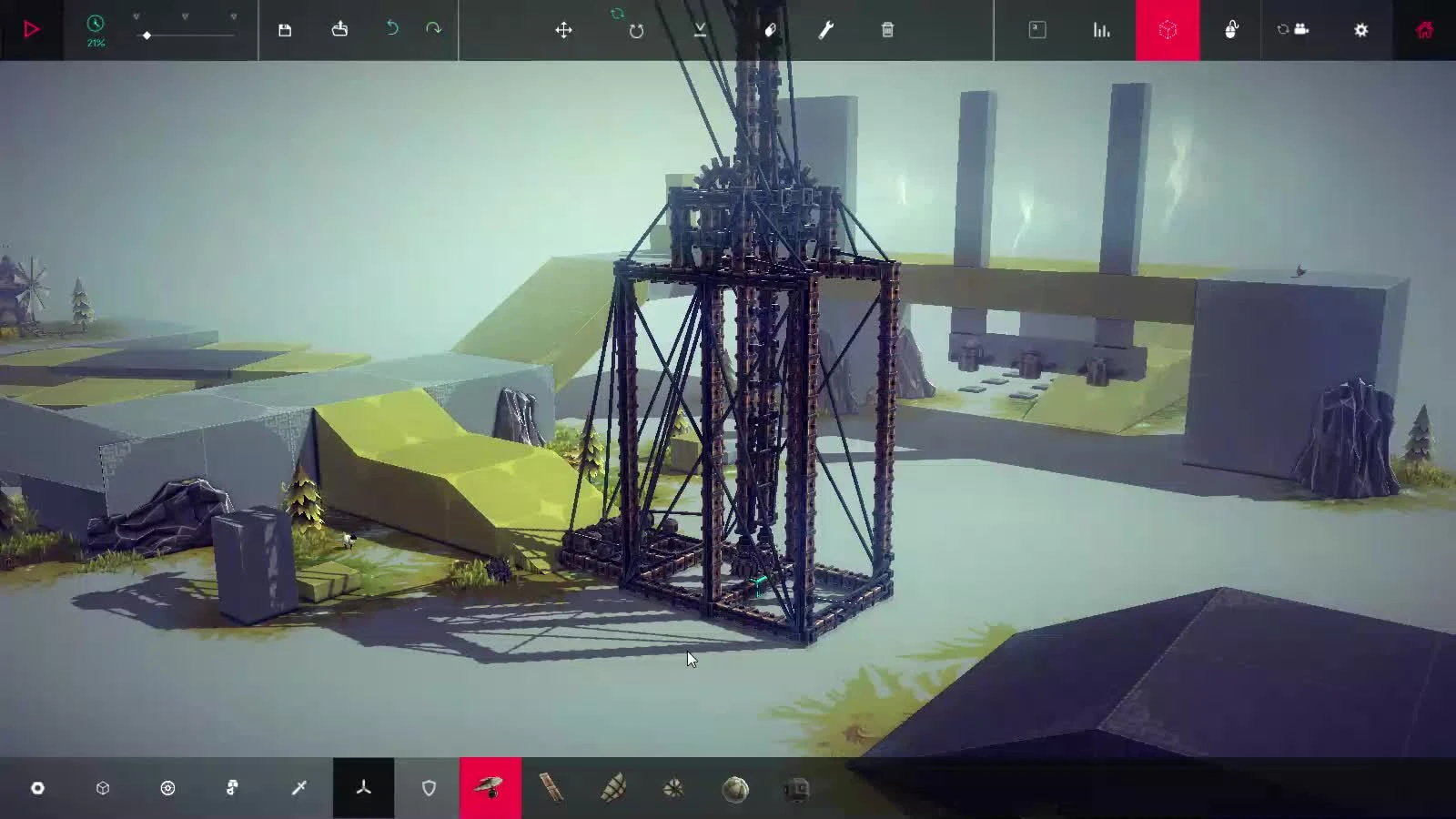Image resolution: width=1456 pixels, height=819 pixels.
Task: Select the wrench advanced settings tool
Action: (826, 30)
